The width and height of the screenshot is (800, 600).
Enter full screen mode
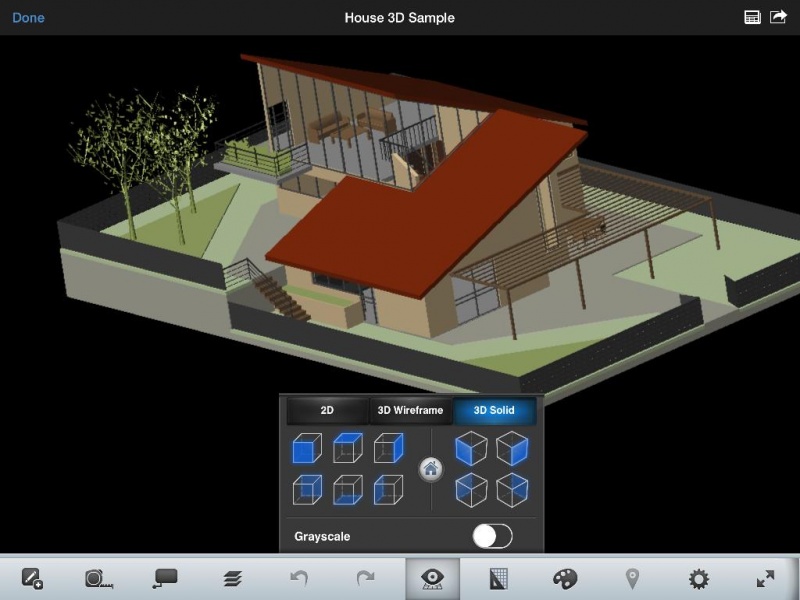[765, 579]
